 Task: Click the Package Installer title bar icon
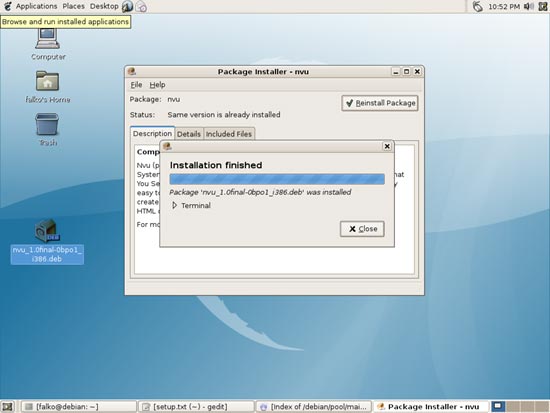click(132, 71)
